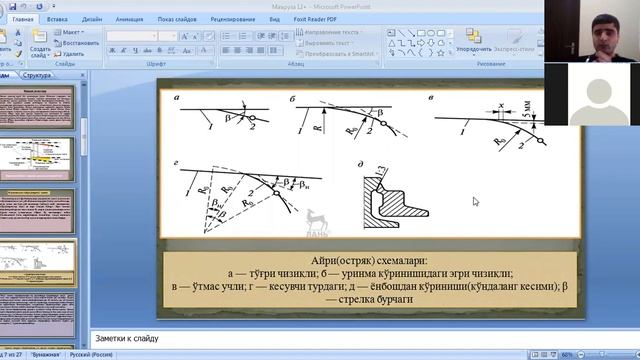Click the Удалить slide button
The height and width of the screenshot is (360, 640).
(x=69, y=54)
